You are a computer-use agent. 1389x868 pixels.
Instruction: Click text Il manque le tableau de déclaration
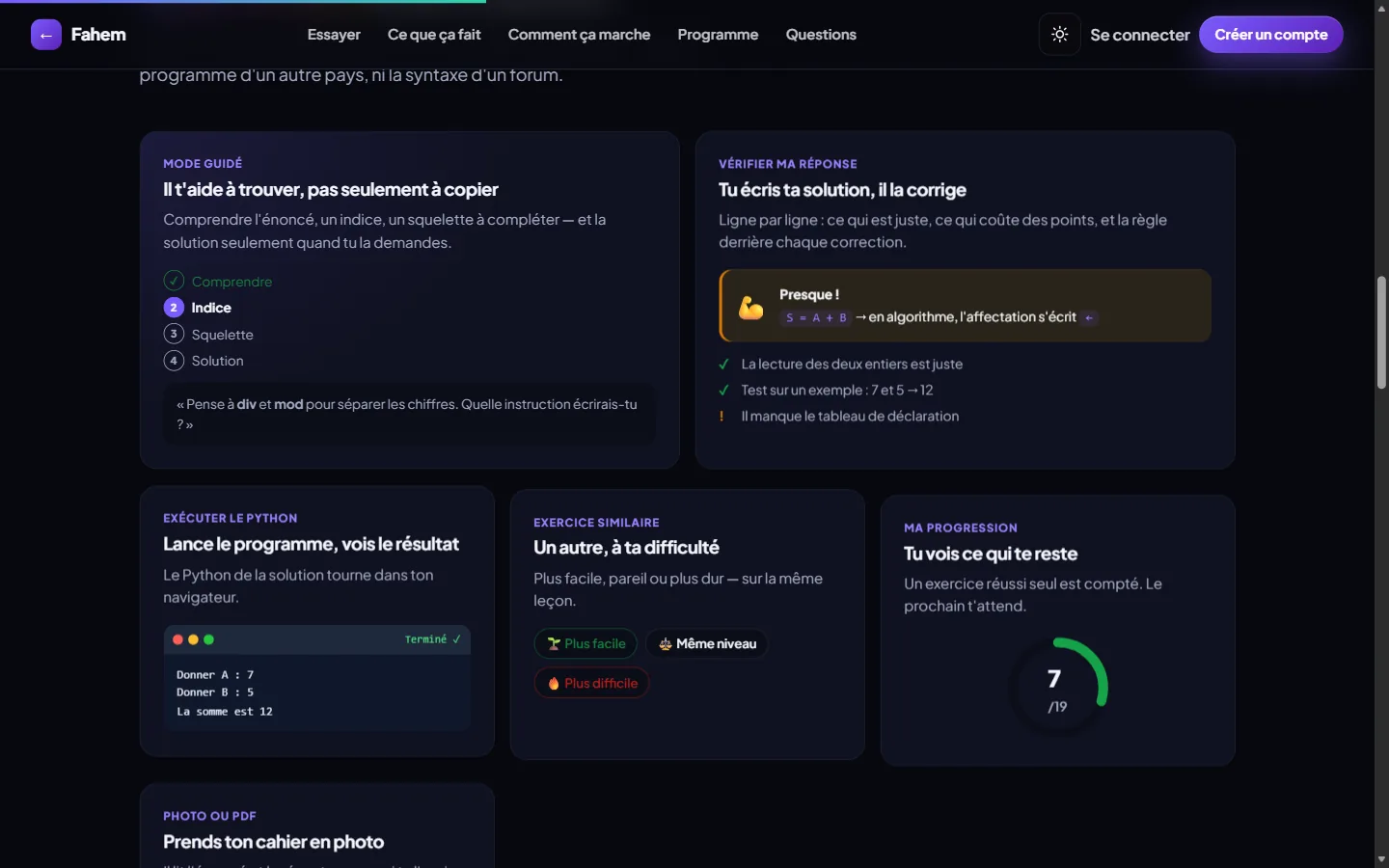(x=850, y=416)
